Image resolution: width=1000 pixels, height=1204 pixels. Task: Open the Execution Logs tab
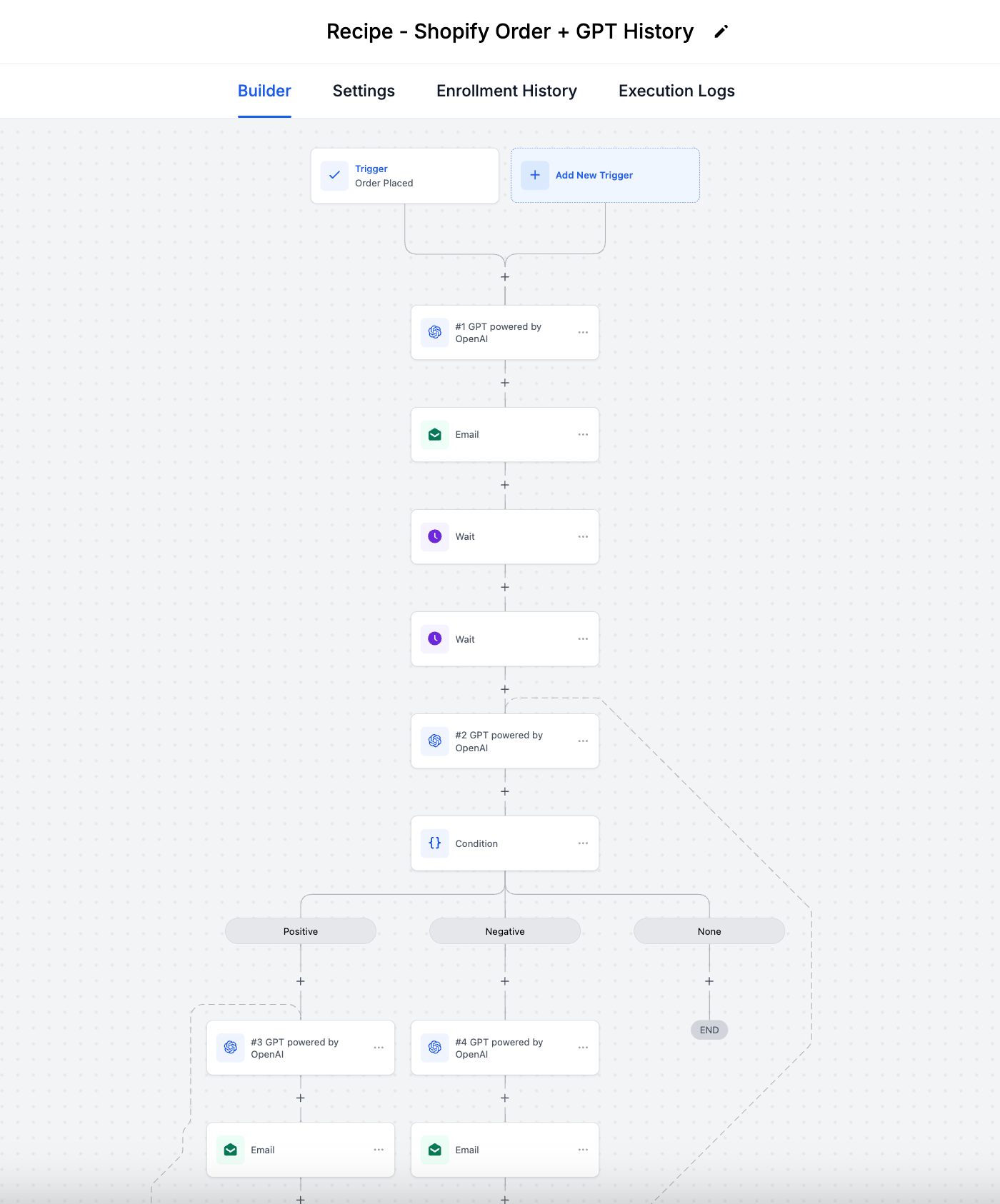(x=676, y=91)
